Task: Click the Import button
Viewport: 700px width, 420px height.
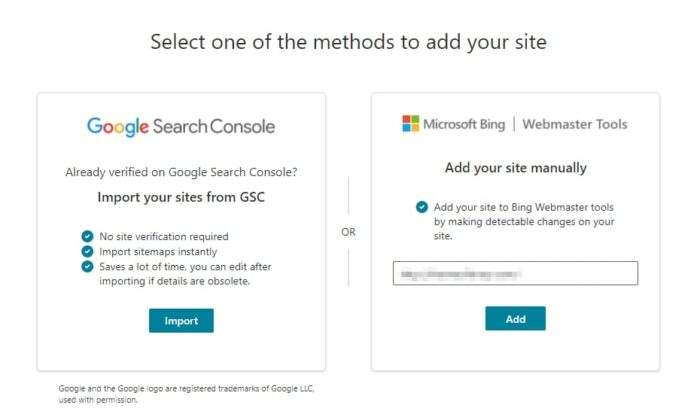Action: [181, 320]
